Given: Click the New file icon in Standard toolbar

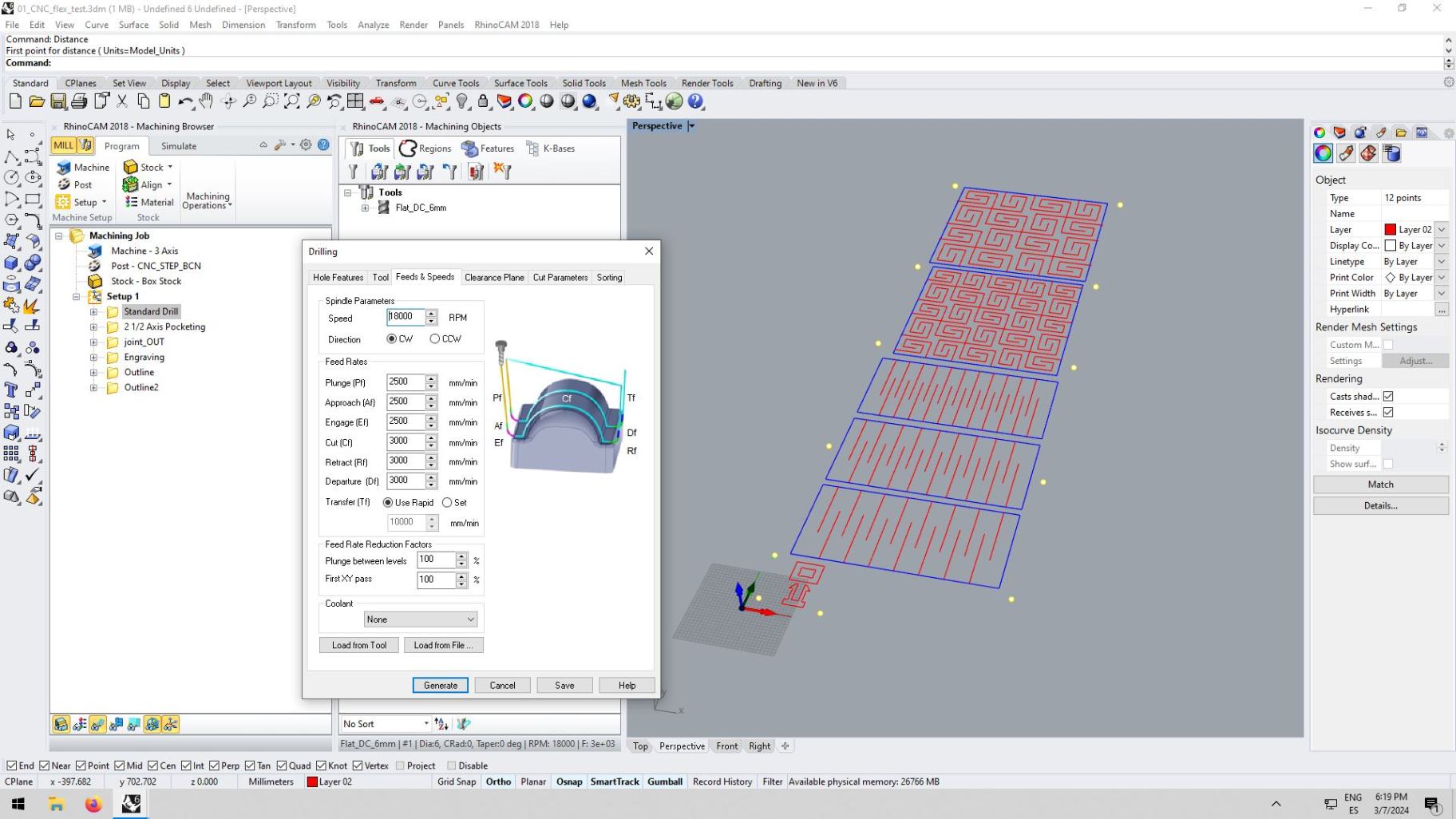Looking at the screenshot, I should pos(15,101).
